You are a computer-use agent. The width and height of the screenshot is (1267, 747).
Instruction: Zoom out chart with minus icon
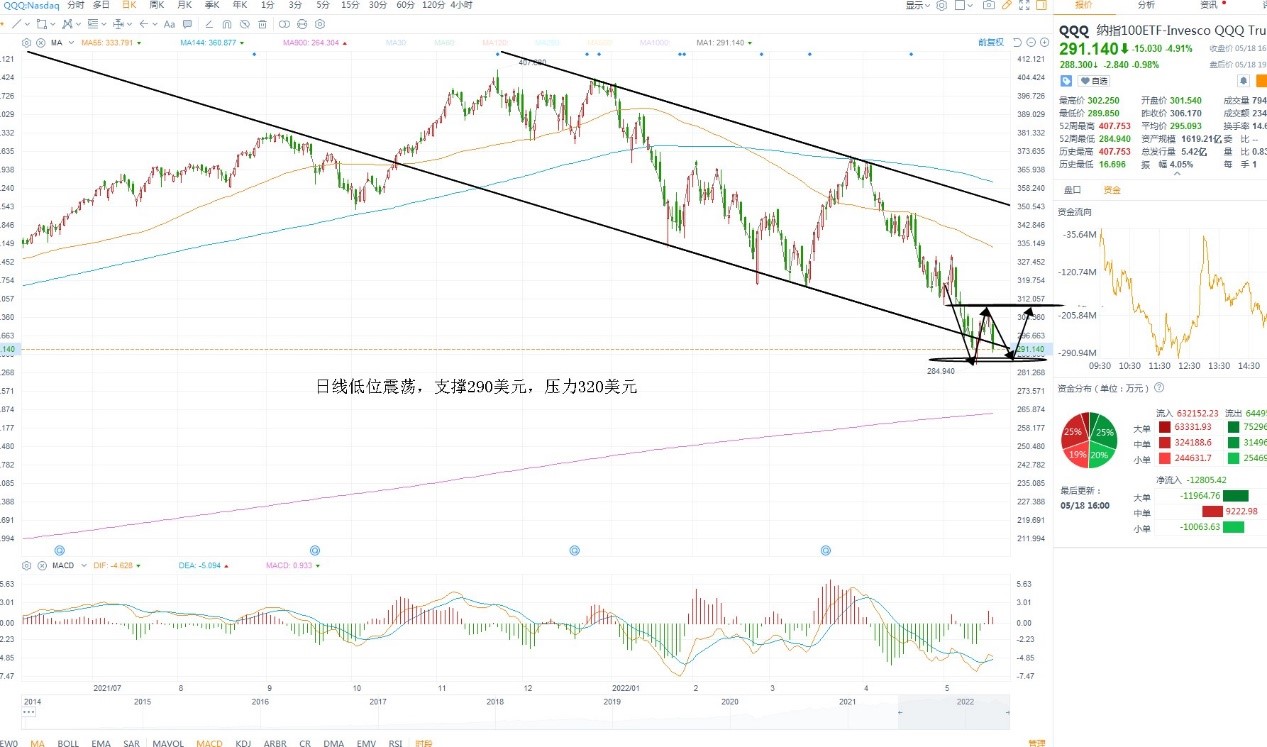[1031, 42]
